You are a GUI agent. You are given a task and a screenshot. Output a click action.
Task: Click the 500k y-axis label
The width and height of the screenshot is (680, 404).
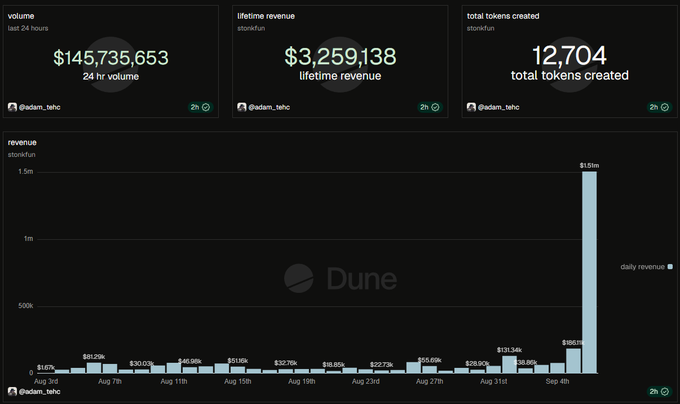[x=26, y=306]
